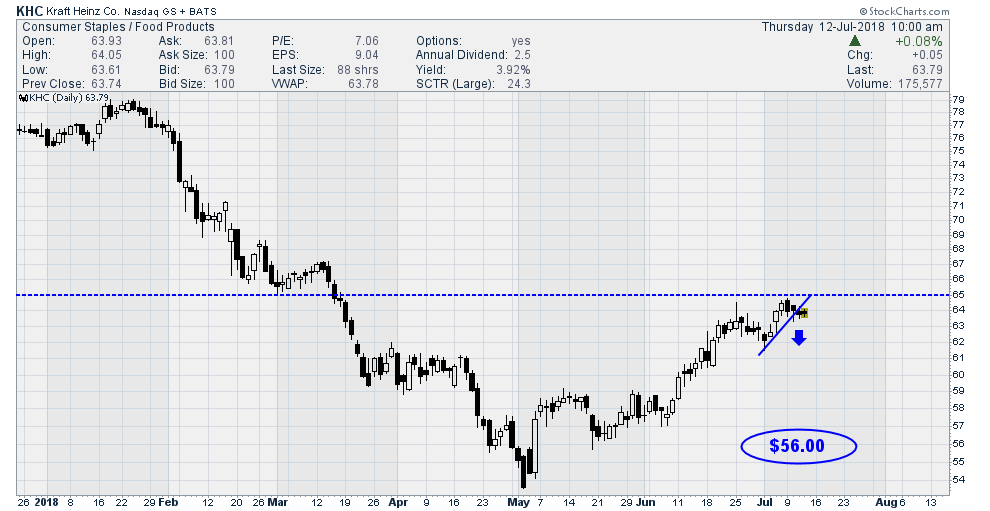
Task: Select the Low value 63.61
Action: 106,69
